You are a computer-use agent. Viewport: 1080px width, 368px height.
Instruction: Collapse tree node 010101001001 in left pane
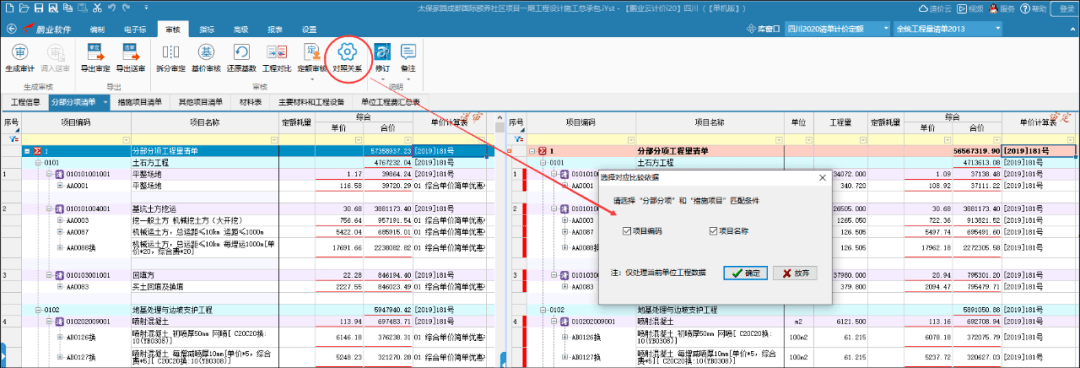[x=50, y=174]
